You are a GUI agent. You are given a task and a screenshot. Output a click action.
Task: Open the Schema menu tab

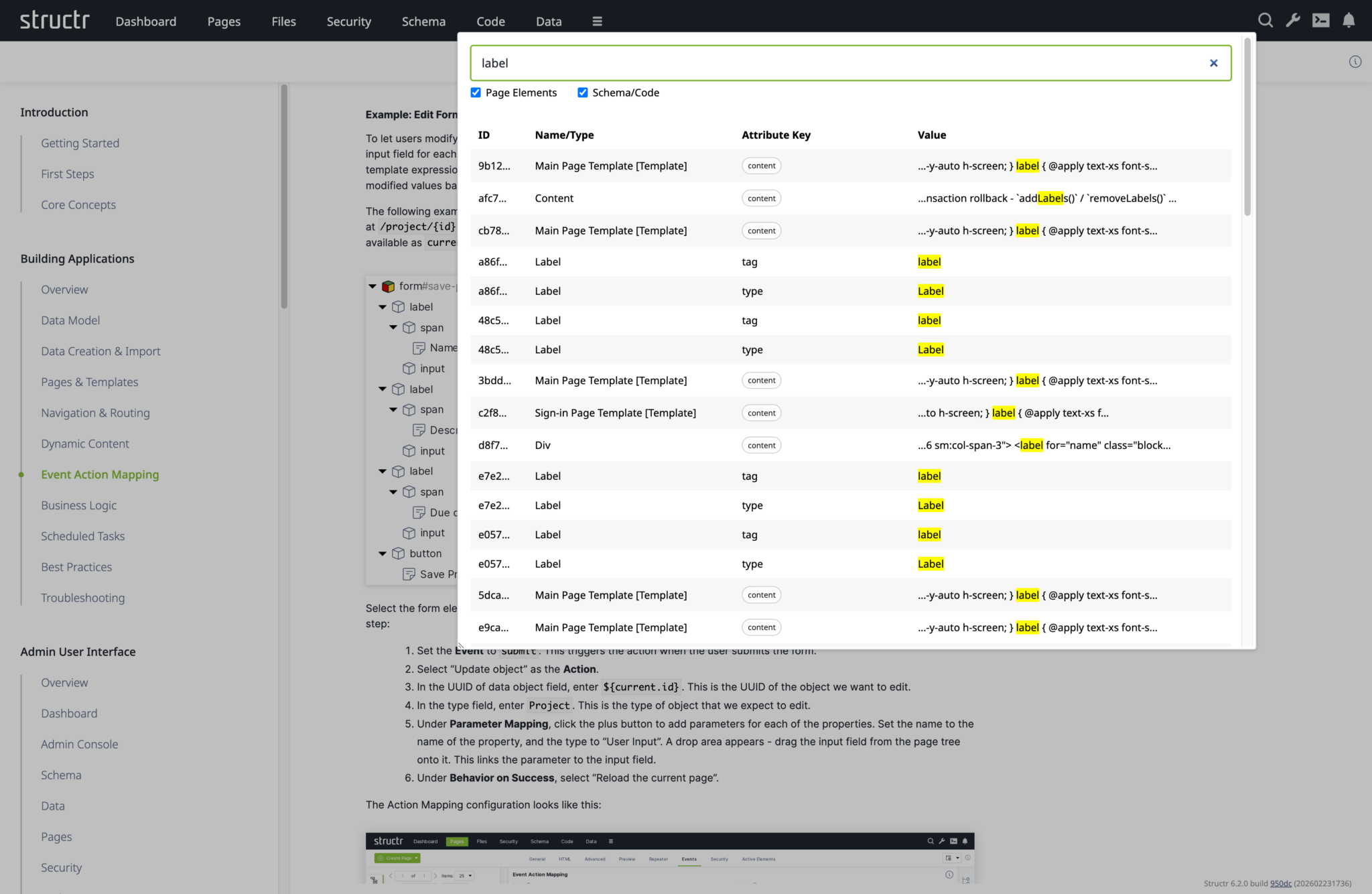tap(423, 21)
